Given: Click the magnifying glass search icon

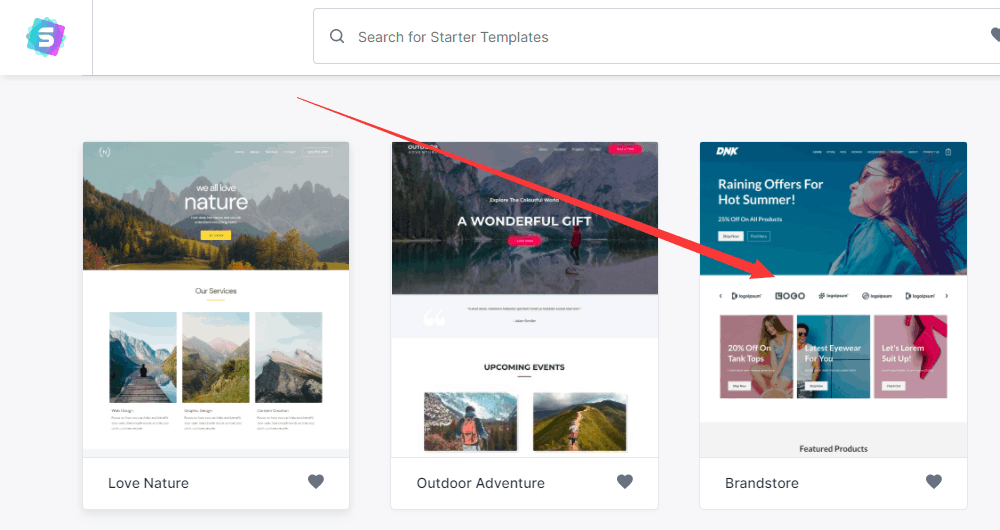Looking at the screenshot, I should coord(337,37).
